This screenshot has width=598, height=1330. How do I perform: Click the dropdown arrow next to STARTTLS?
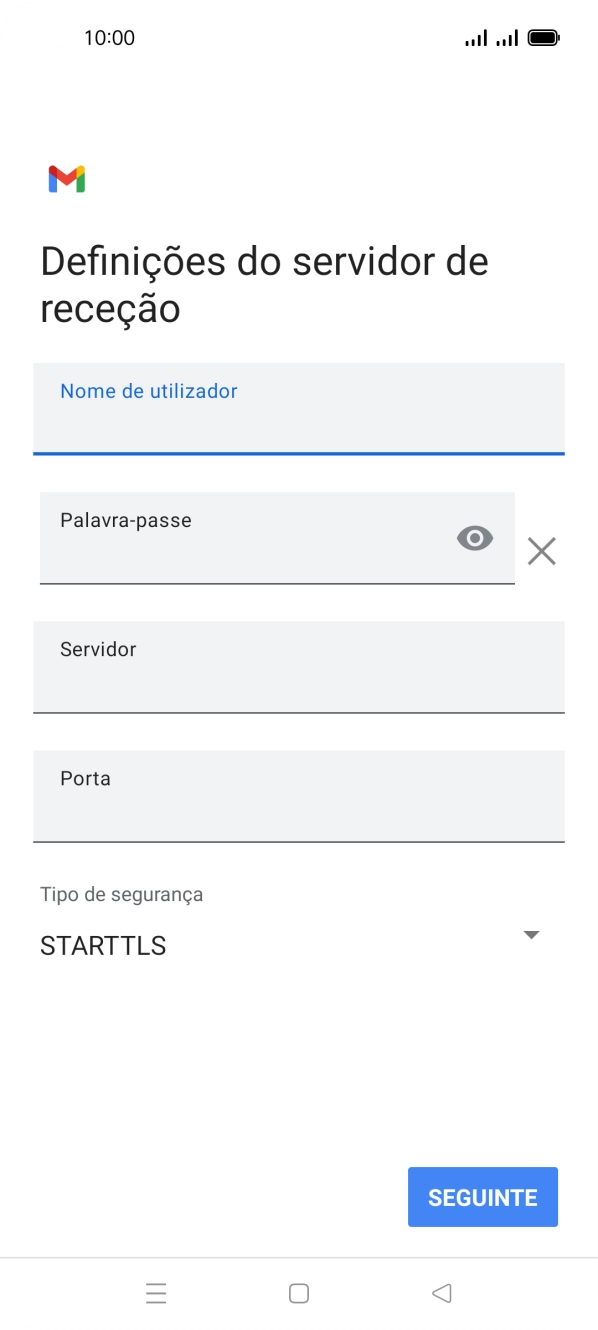(531, 935)
